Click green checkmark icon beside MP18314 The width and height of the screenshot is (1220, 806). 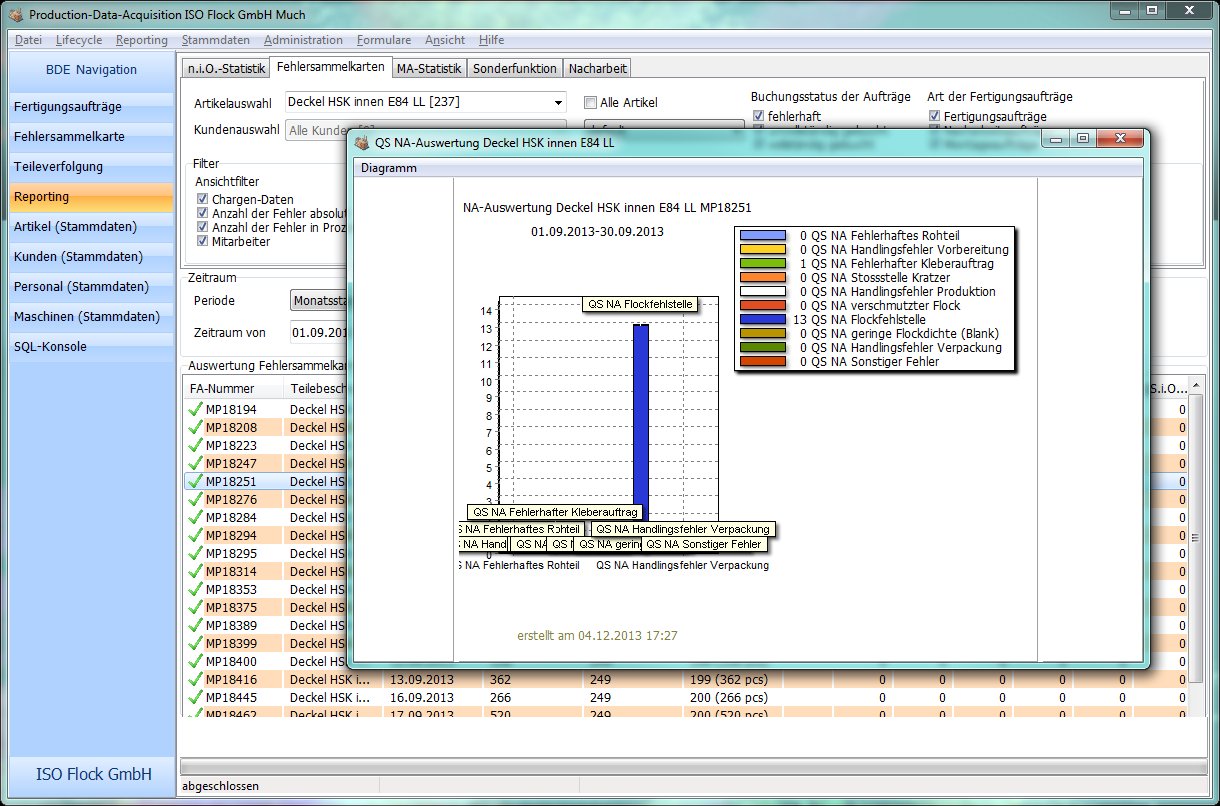coord(194,572)
